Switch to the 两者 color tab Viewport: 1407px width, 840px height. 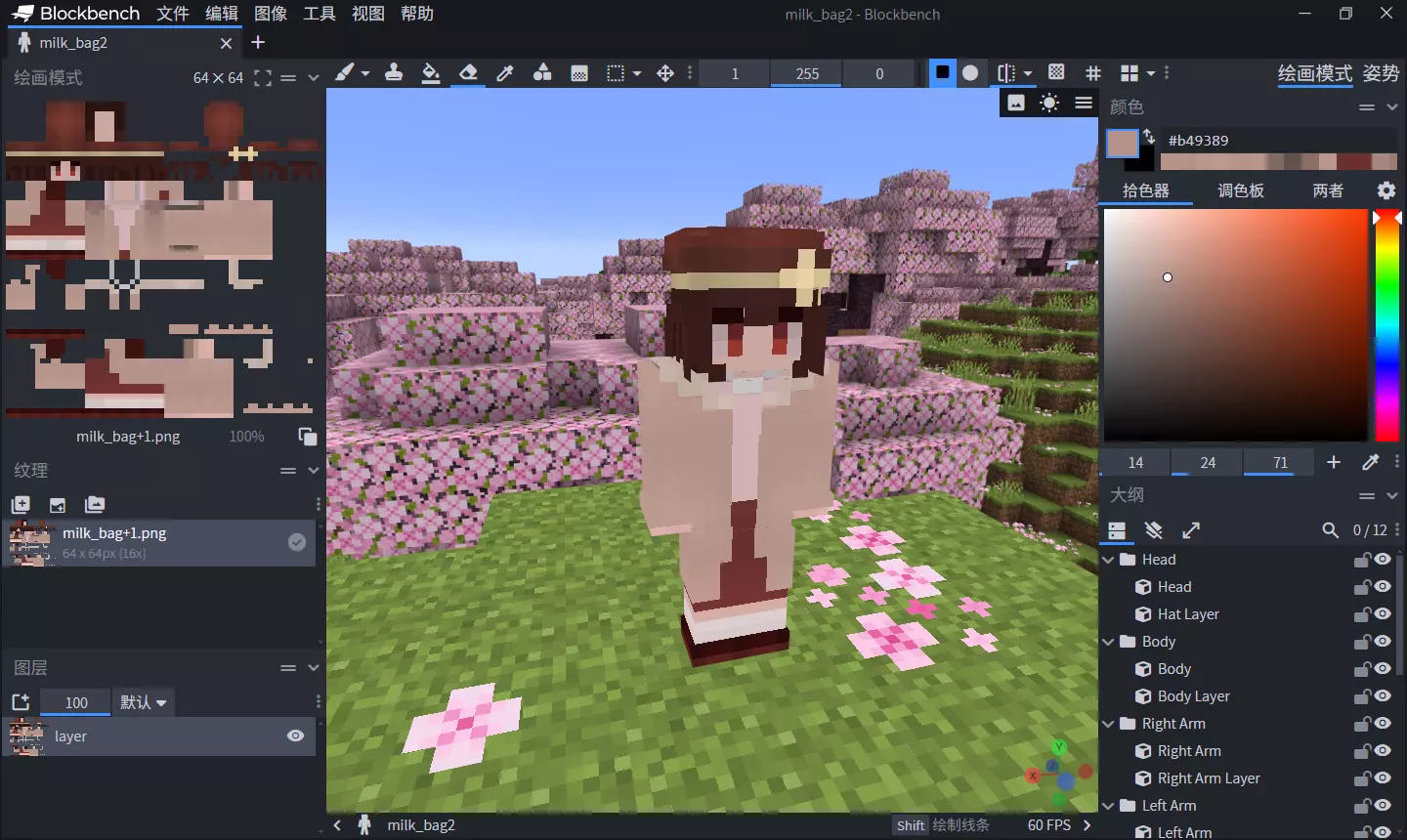click(1328, 190)
